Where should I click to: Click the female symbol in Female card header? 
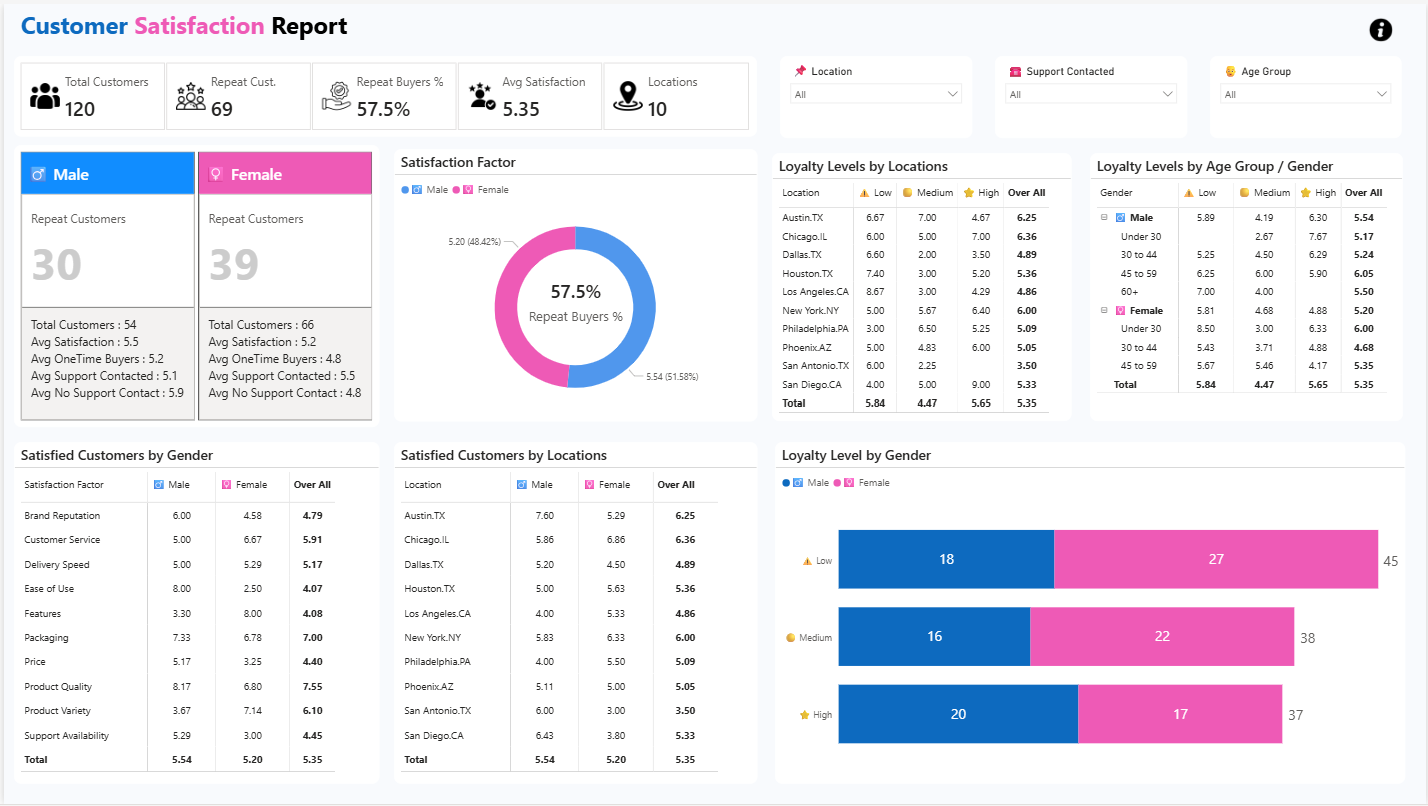215,174
